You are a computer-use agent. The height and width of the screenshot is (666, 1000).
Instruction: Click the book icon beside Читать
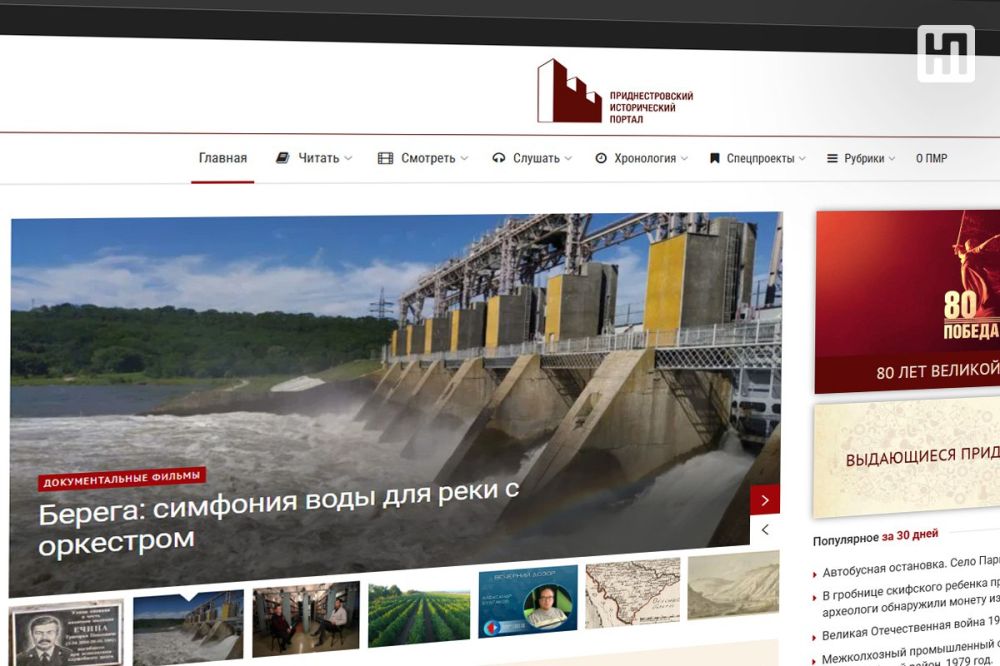(x=283, y=158)
